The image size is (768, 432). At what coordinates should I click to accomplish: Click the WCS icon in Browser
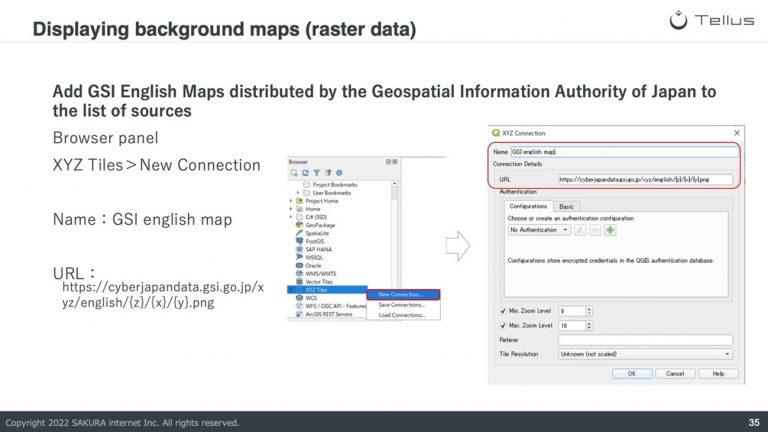point(299,298)
